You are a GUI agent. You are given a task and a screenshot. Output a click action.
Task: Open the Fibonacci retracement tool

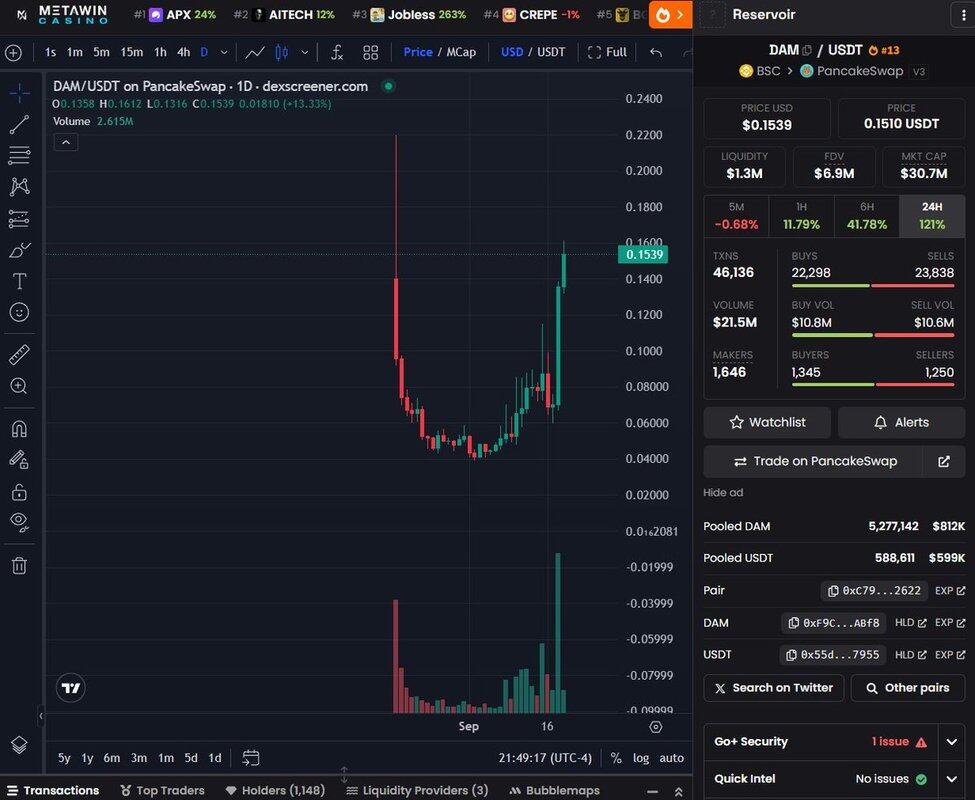point(19,155)
